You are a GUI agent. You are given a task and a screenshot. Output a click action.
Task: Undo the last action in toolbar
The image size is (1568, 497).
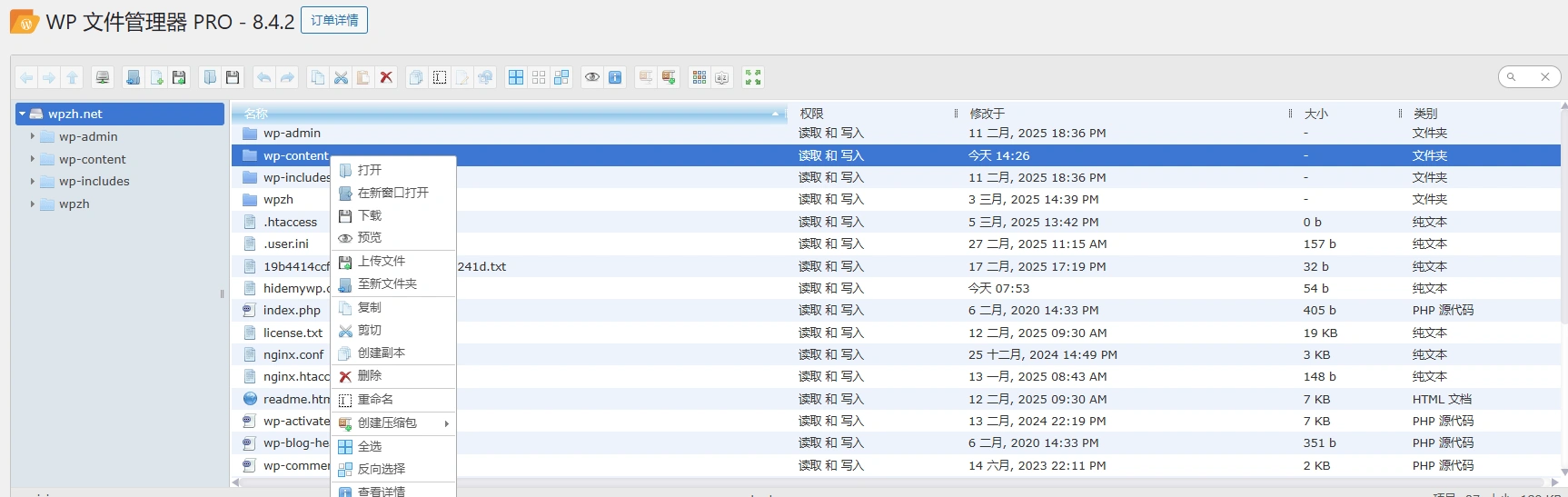pos(263,77)
